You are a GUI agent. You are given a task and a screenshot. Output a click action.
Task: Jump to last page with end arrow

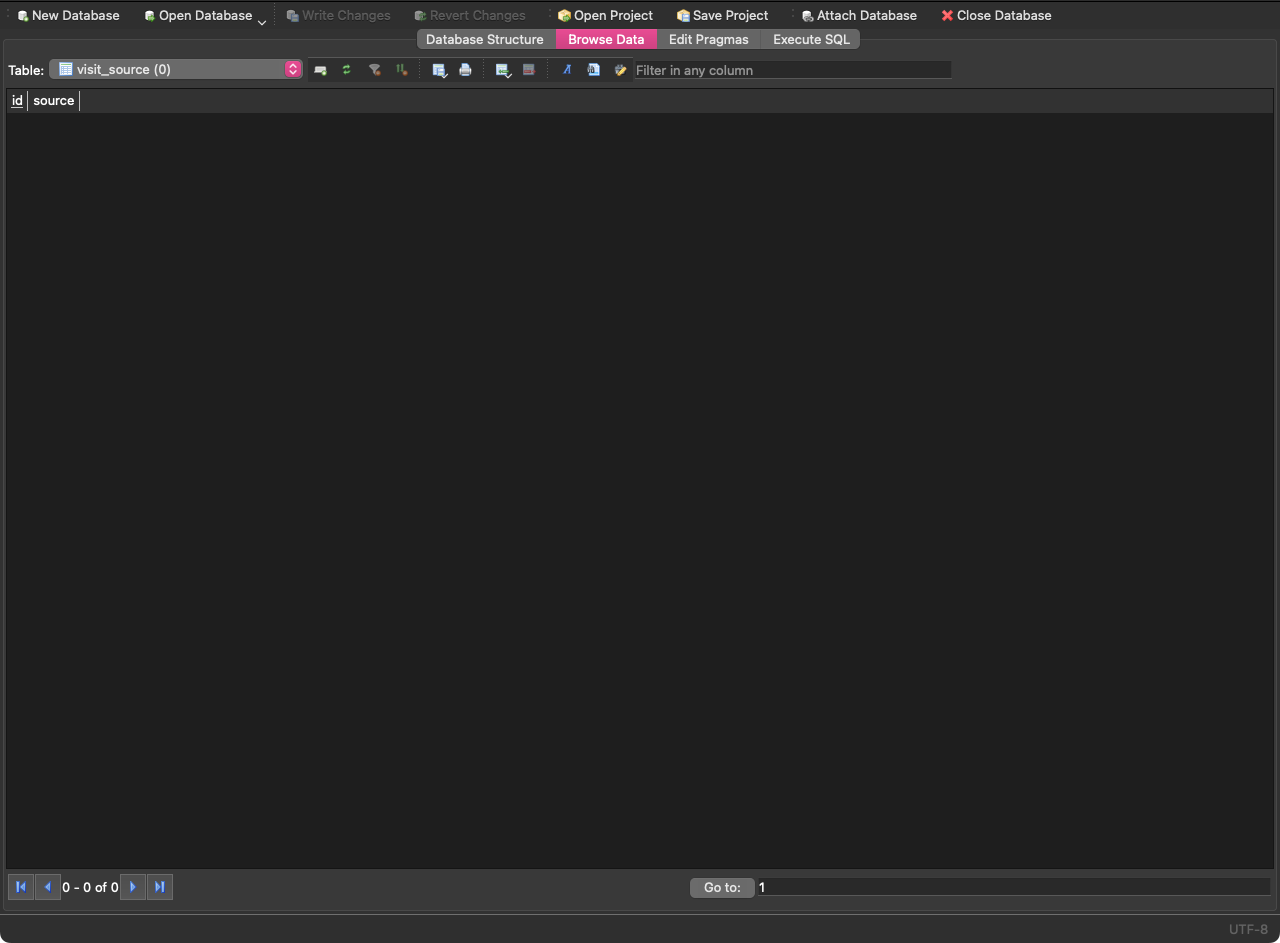click(x=160, y=887)
